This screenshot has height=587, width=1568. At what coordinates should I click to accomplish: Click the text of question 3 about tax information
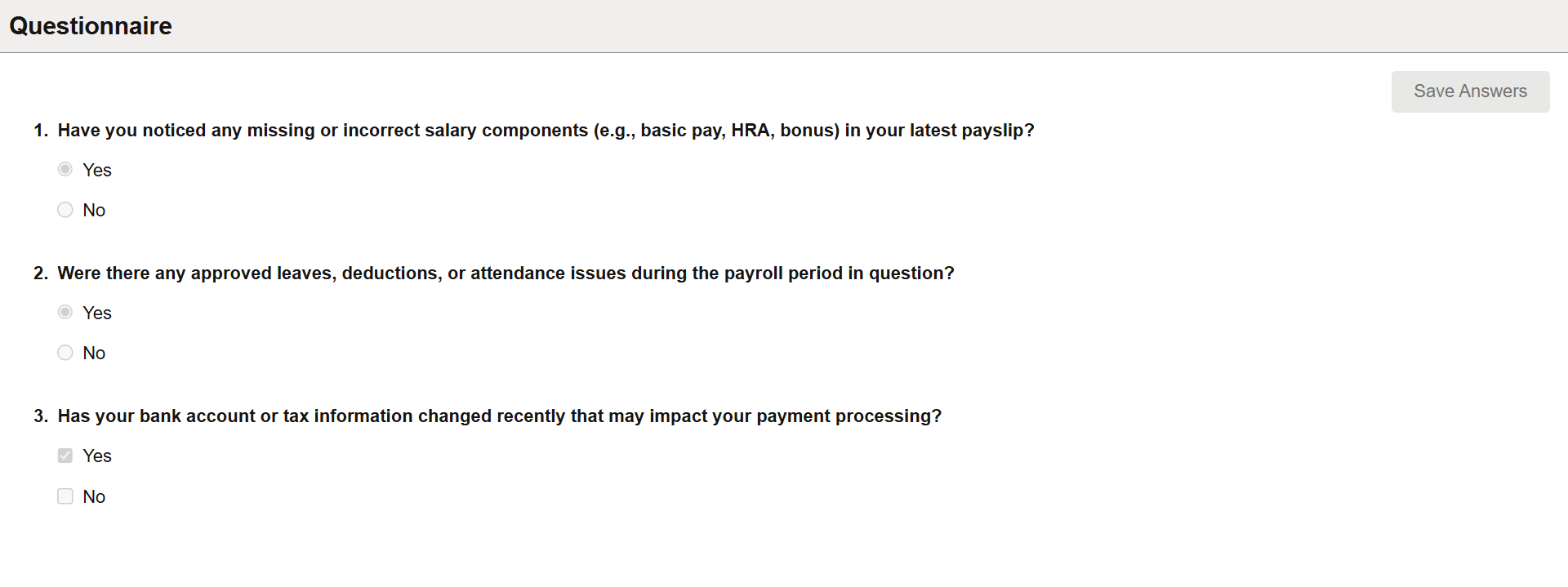pos(499,416)
